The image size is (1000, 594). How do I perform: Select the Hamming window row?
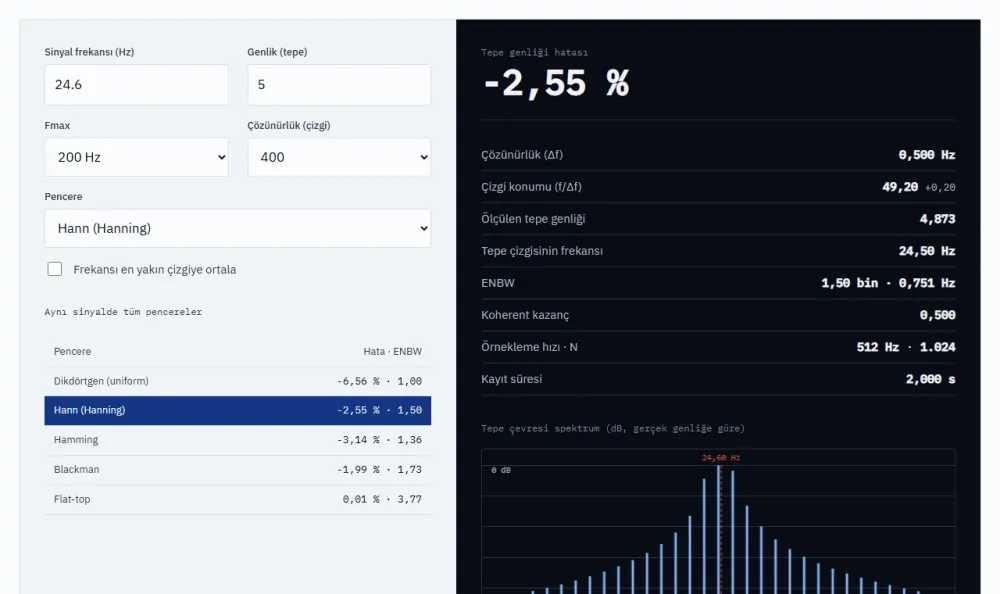click(237, 440)
